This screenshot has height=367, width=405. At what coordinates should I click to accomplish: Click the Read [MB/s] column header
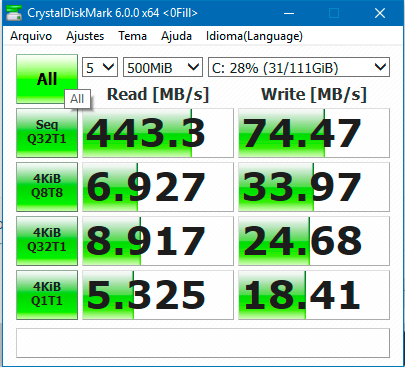(158, 94)
